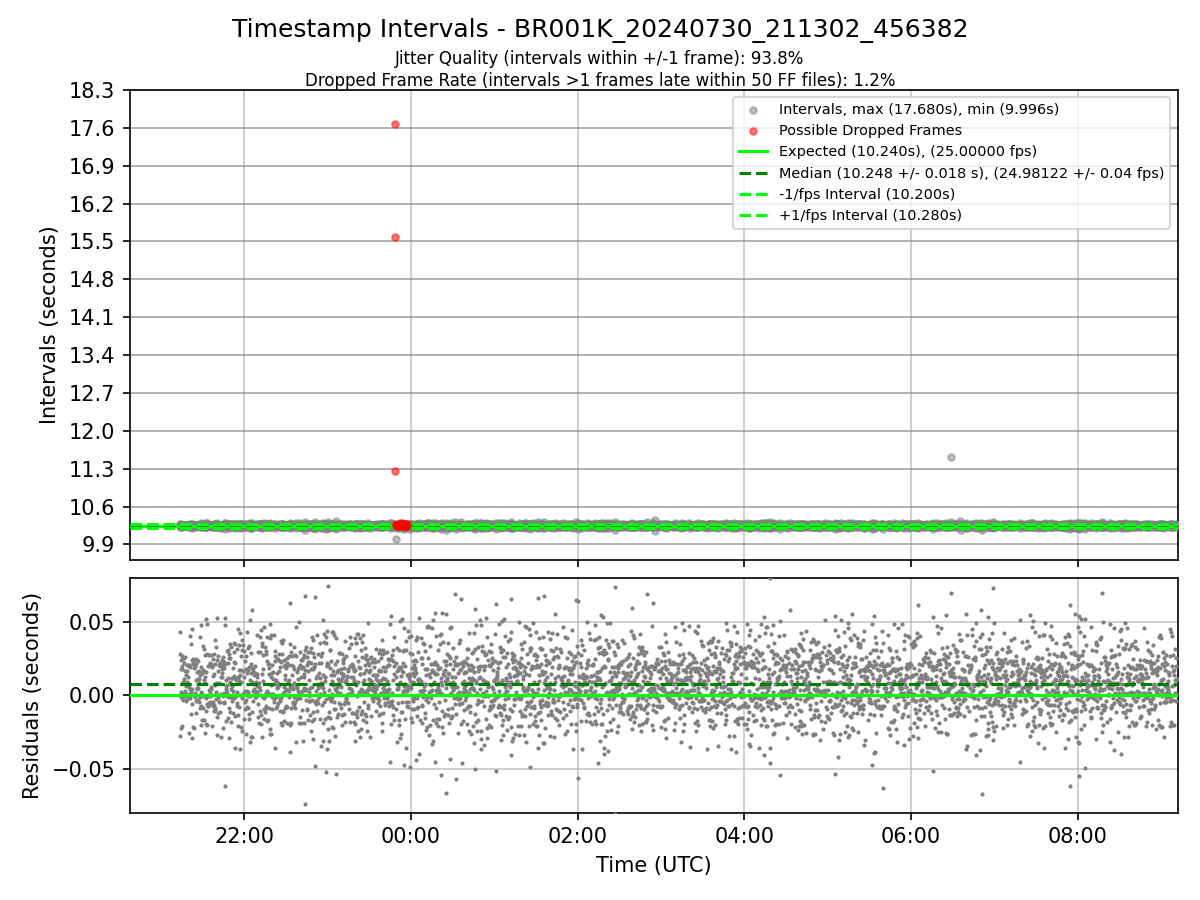Click the legend entry 'Intervals, max (17.680s), min (9.996s)'
Viewport: 1200px width, 900px height.
[x=918, y=109]
